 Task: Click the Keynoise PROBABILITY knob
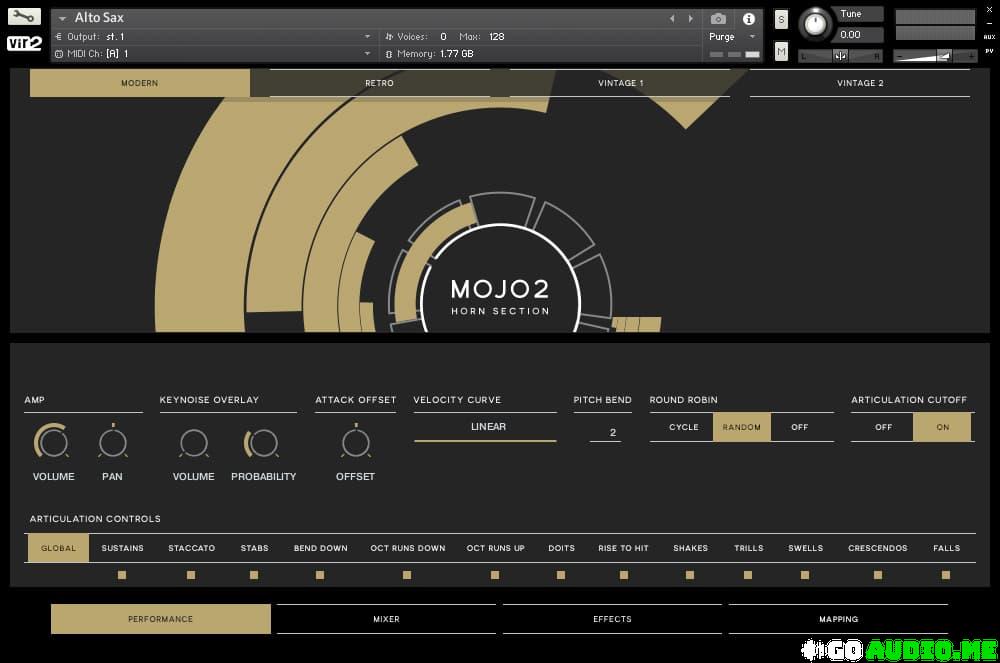[x=262, y=442]
